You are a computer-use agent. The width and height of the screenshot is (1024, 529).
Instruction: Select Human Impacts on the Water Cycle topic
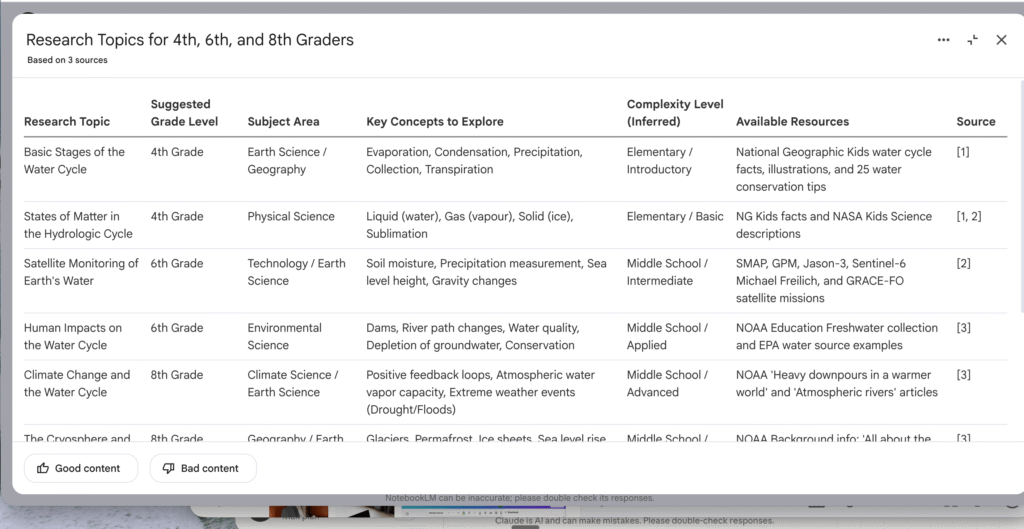point(73,336)
